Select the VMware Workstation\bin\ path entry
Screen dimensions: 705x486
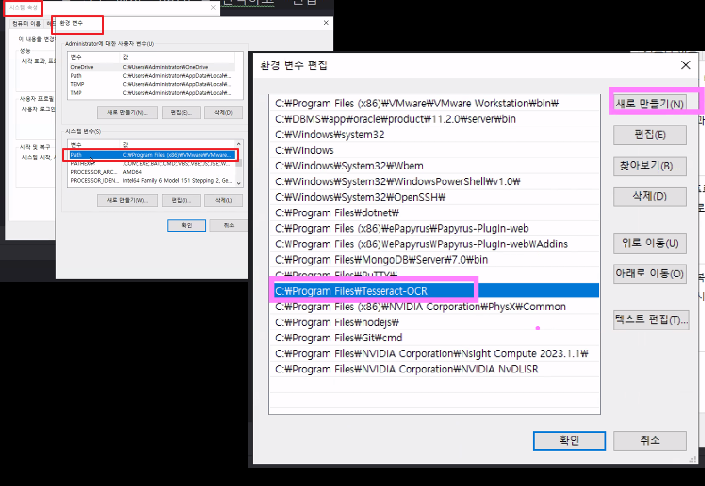tap(434, 103)
